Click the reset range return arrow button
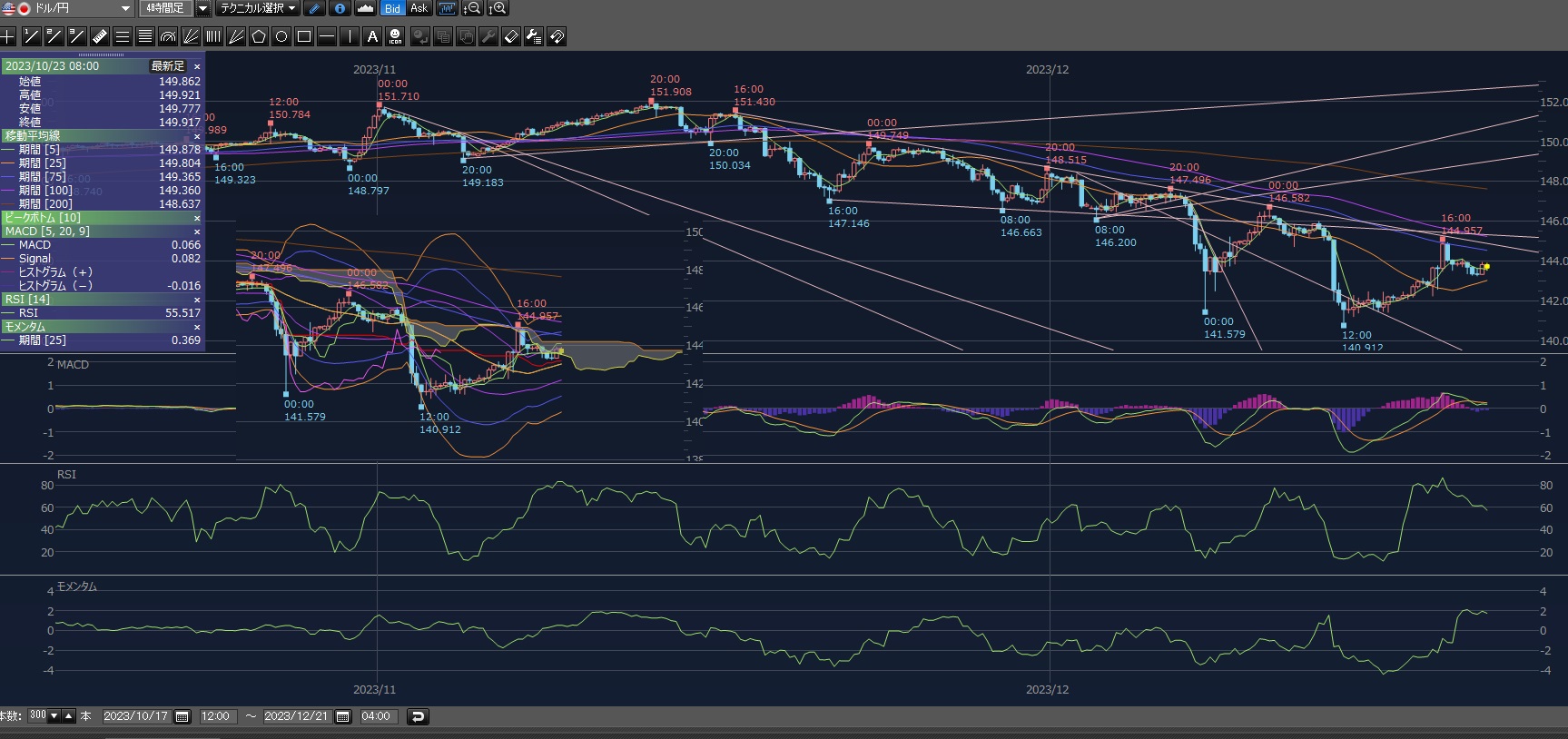Screen dimensions: 1568x739 click(418, 716)
